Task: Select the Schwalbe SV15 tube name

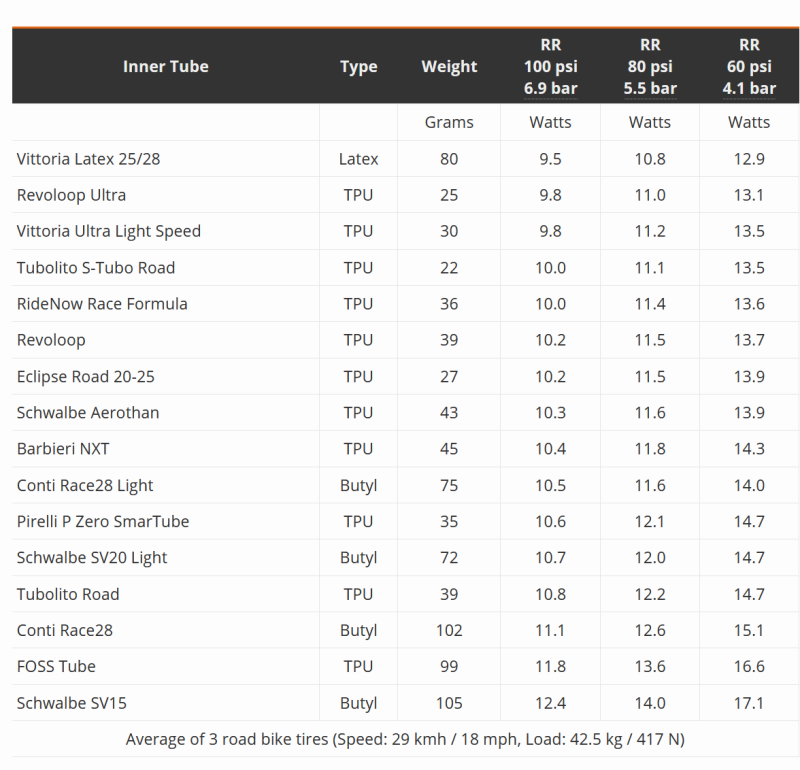Action: [x=72, y=703]
